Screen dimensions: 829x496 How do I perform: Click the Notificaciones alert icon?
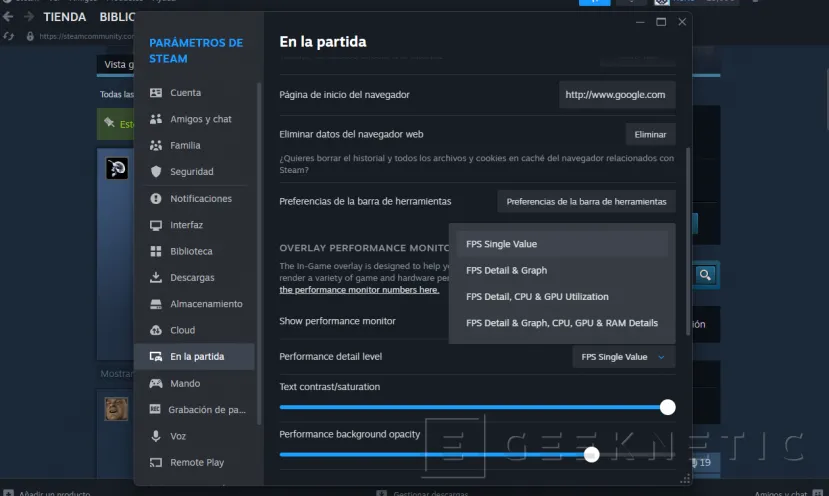(155, 198)
